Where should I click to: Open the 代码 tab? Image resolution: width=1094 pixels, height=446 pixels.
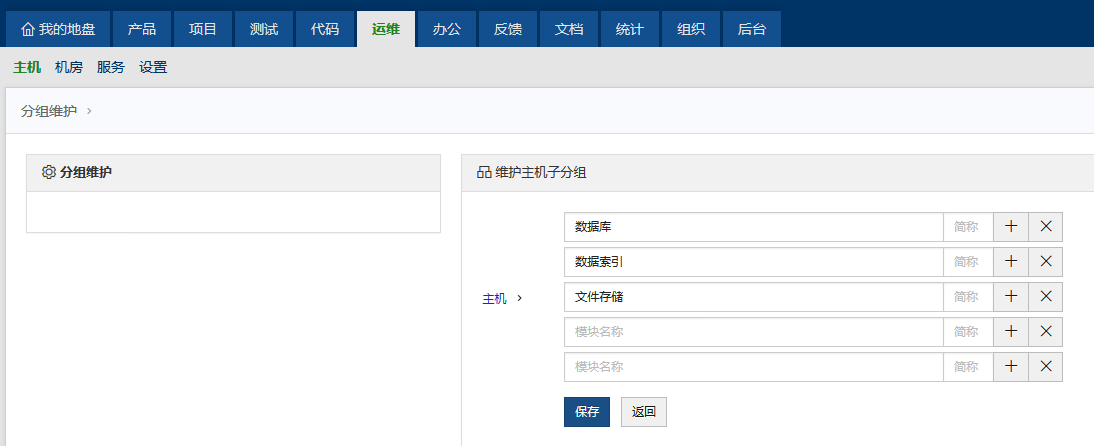point(325,29)
